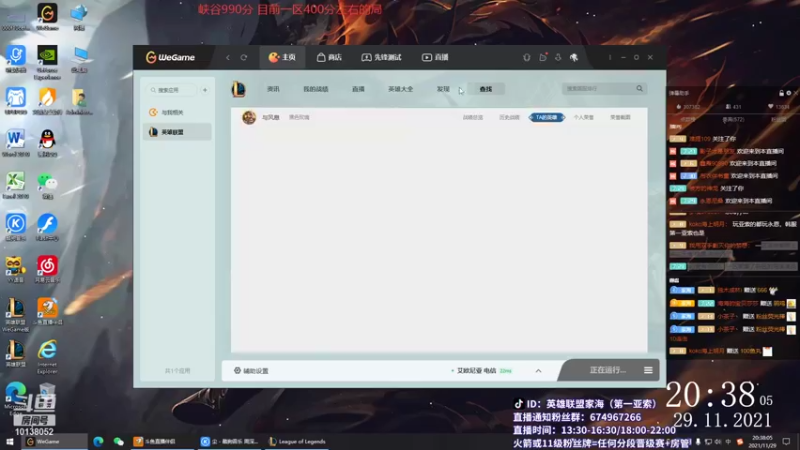800x450 pixels.
Task: Open the NetEase Cloud Music desktop icon
Action: point(47,269)
